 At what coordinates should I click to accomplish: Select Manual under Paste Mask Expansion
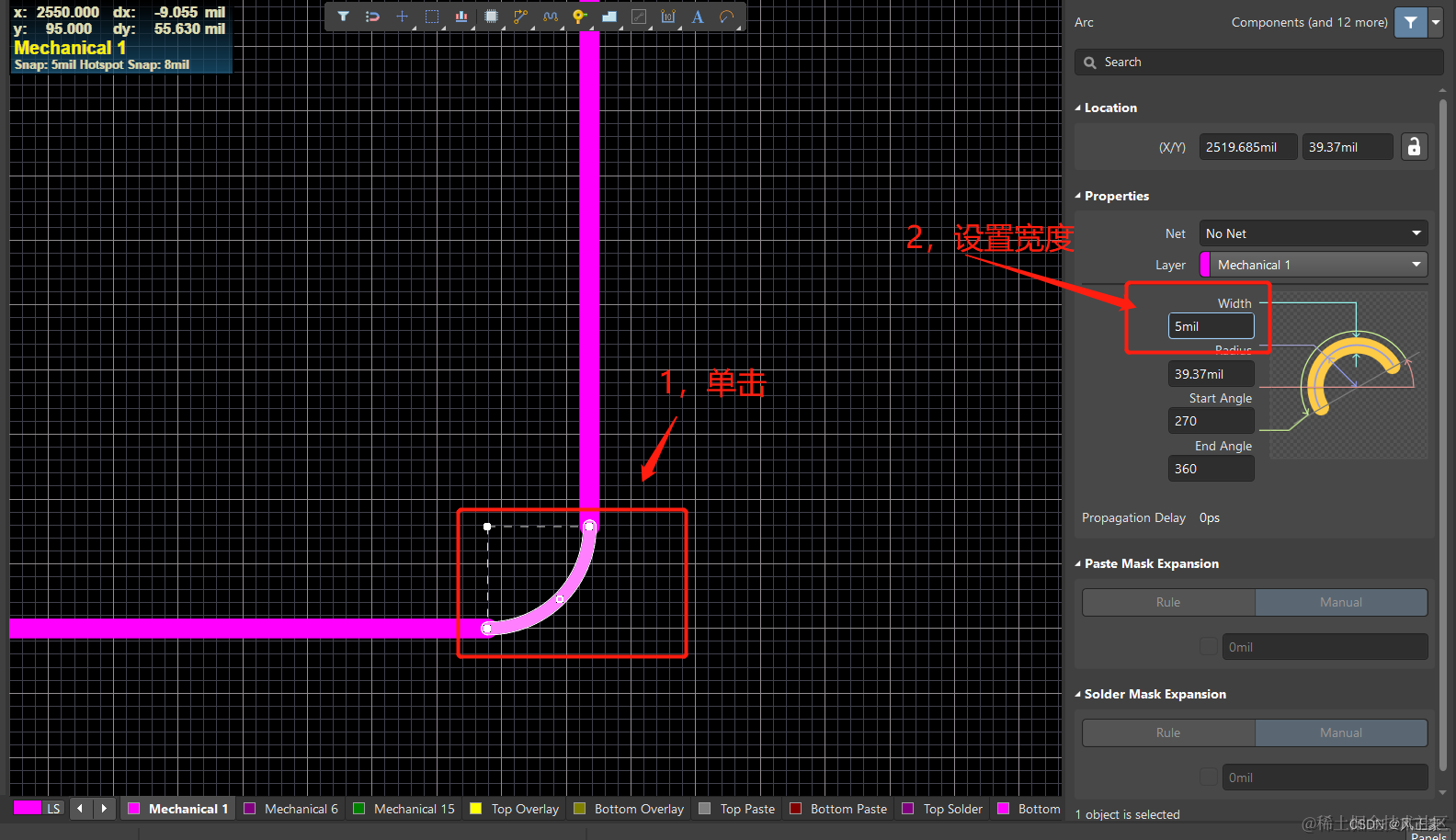(1341, 602)
